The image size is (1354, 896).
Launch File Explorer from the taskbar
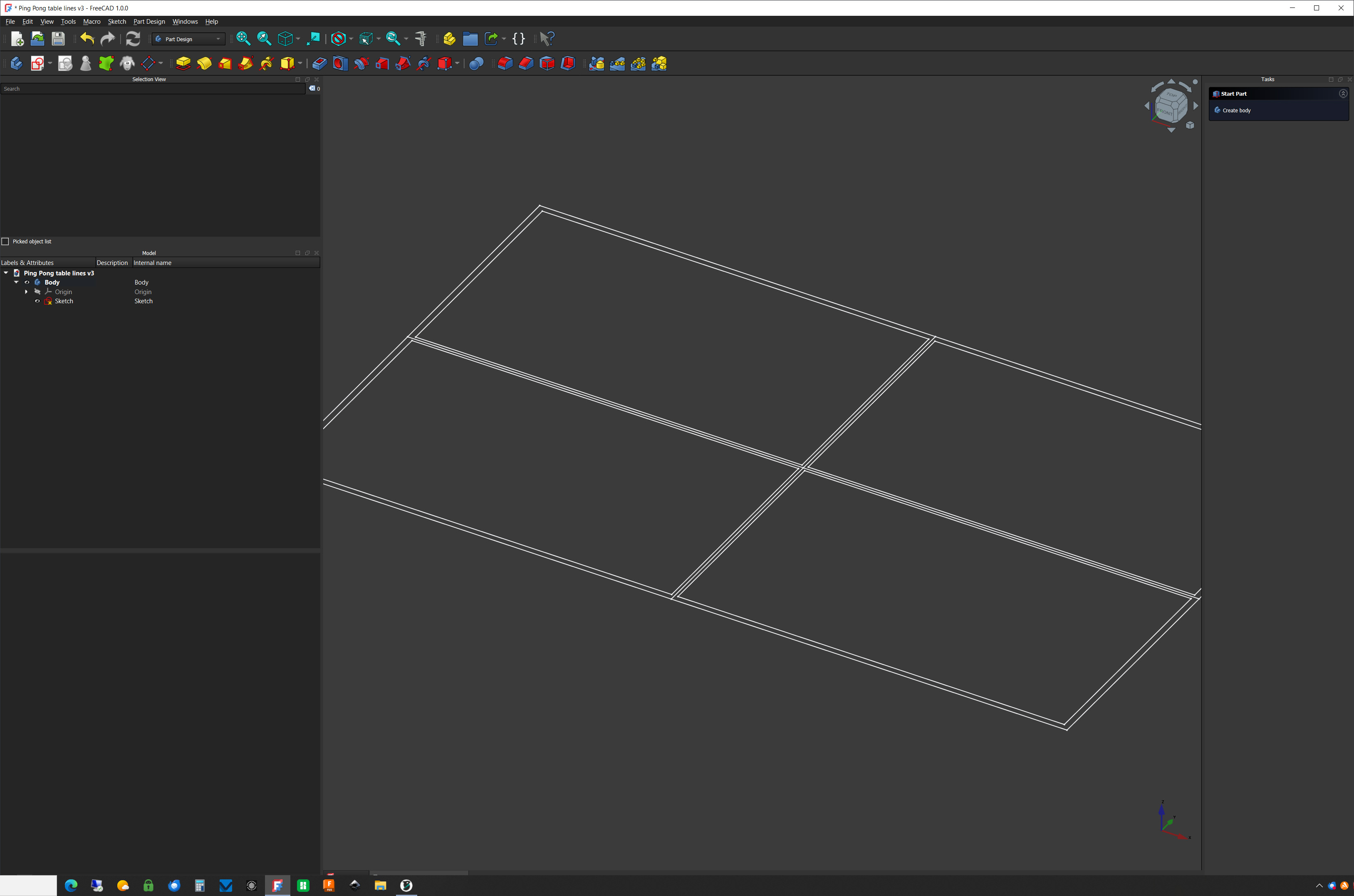coord(380,885)
